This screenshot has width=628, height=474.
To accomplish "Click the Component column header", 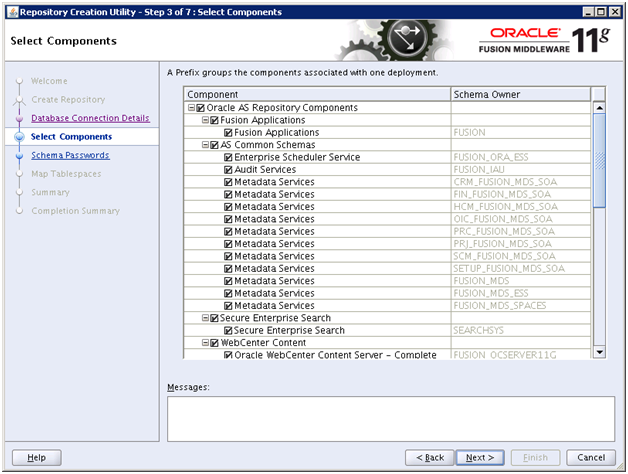I will tap(317, 95).
